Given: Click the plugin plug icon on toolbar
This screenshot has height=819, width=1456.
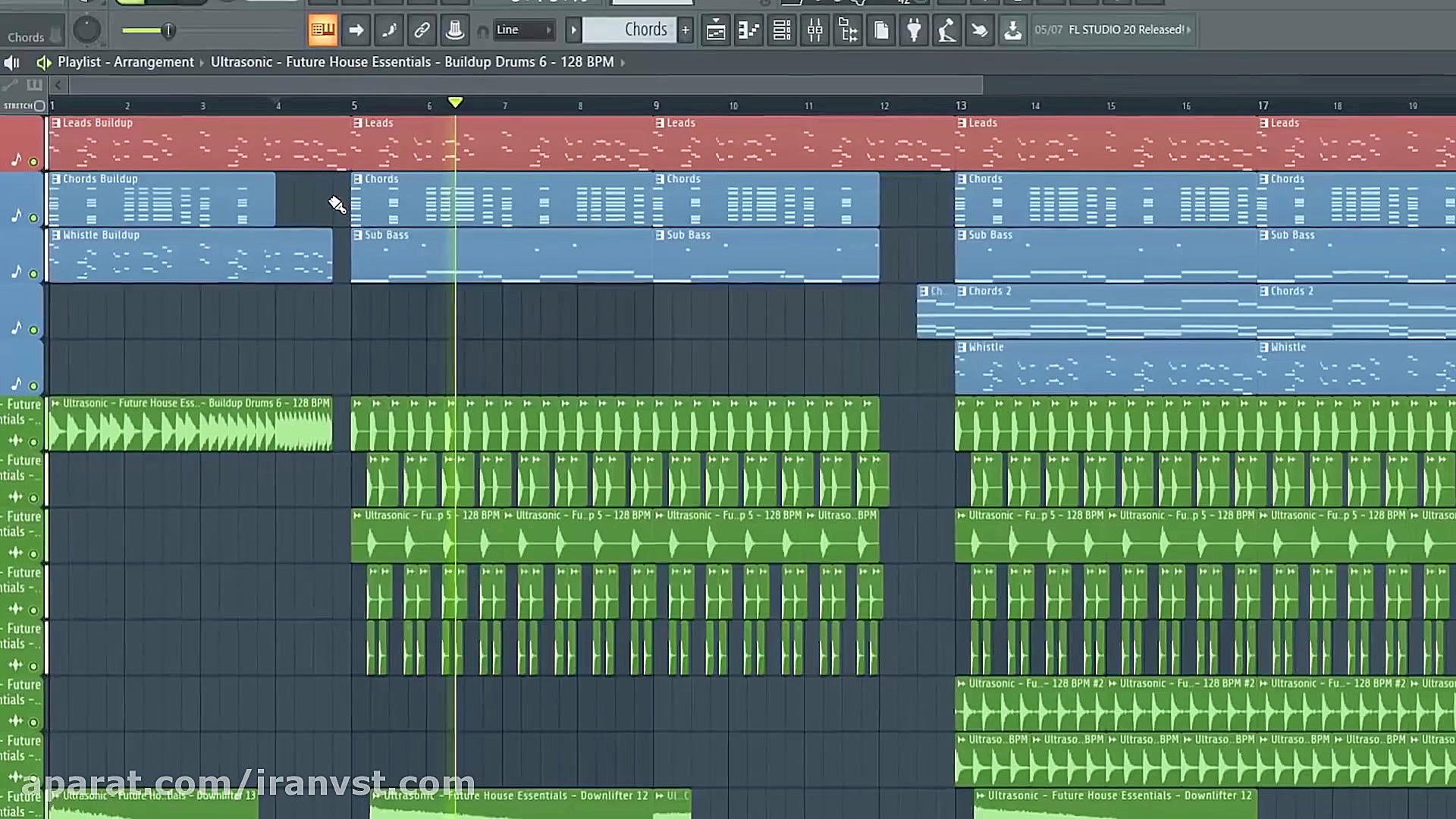Looking at the screenshot, I should (913, 30).
